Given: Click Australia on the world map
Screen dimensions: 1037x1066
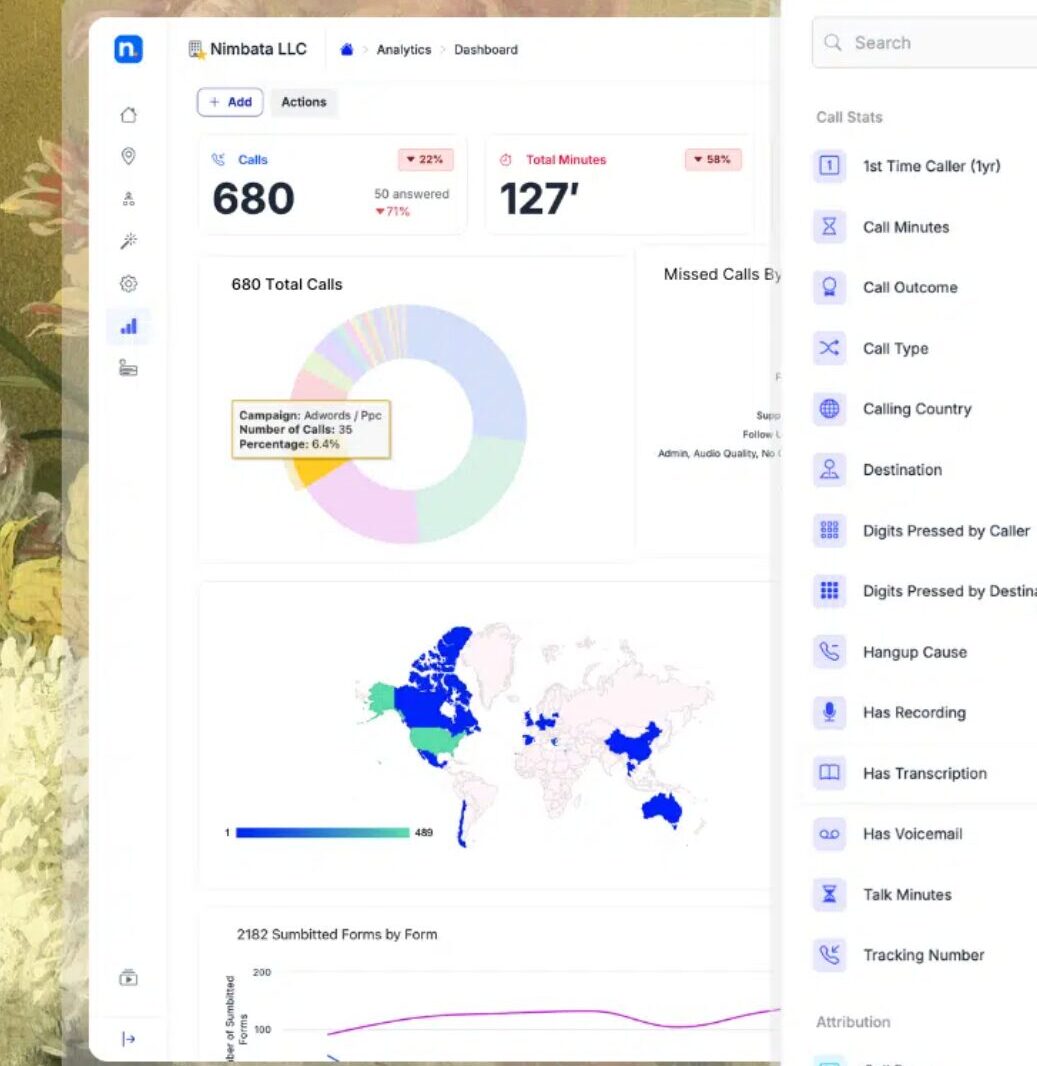Looking at the screenshot, I should point(661,806).
